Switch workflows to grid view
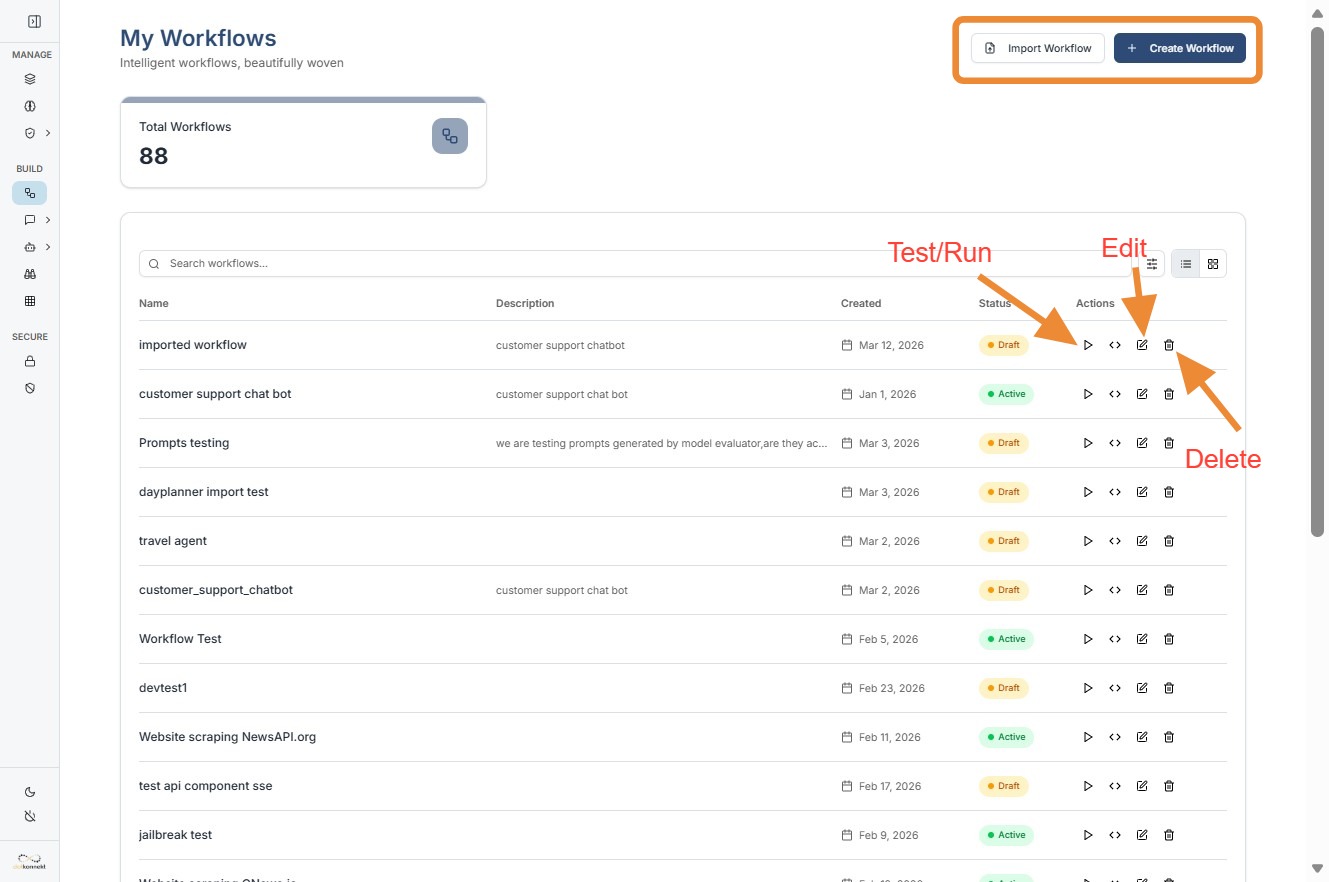The height and width of the screenshot is (882, 1329). (1213, 264)
